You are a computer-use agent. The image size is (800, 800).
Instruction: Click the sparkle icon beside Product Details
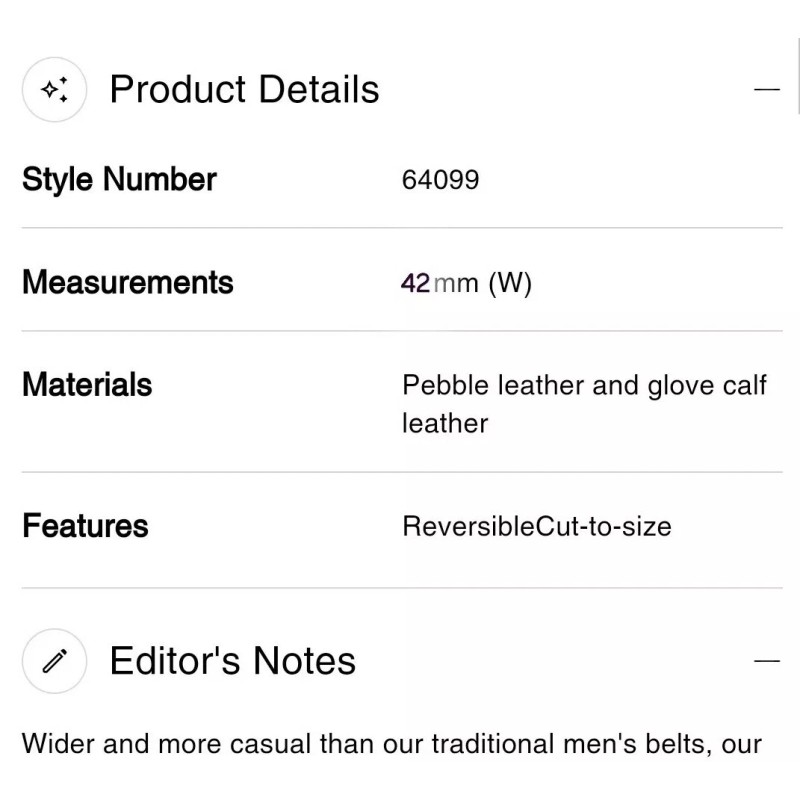[x=54, y=90]
